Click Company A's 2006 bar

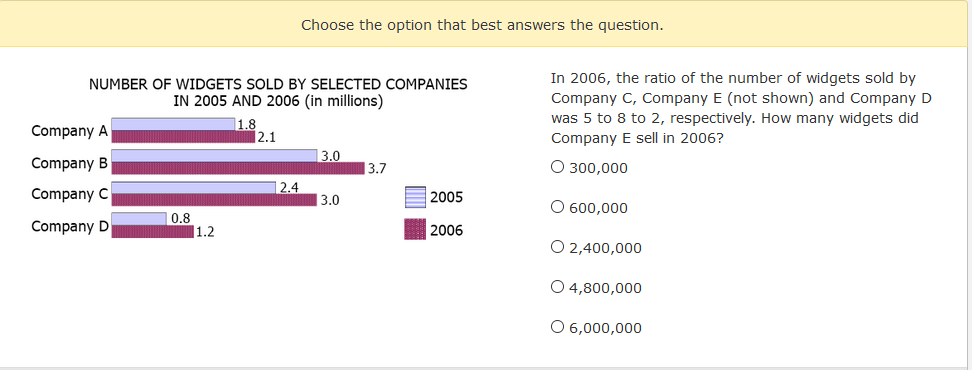[x=183, y=137]
